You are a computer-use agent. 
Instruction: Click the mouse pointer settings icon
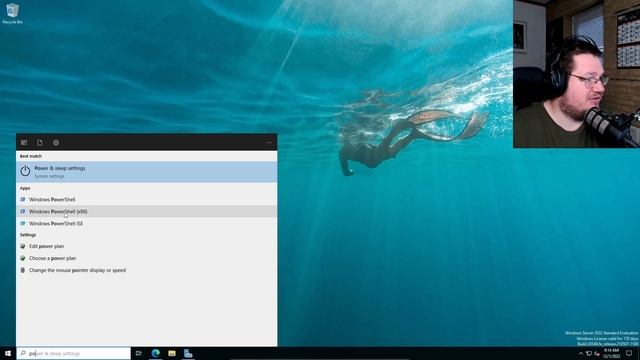[23, 270]
